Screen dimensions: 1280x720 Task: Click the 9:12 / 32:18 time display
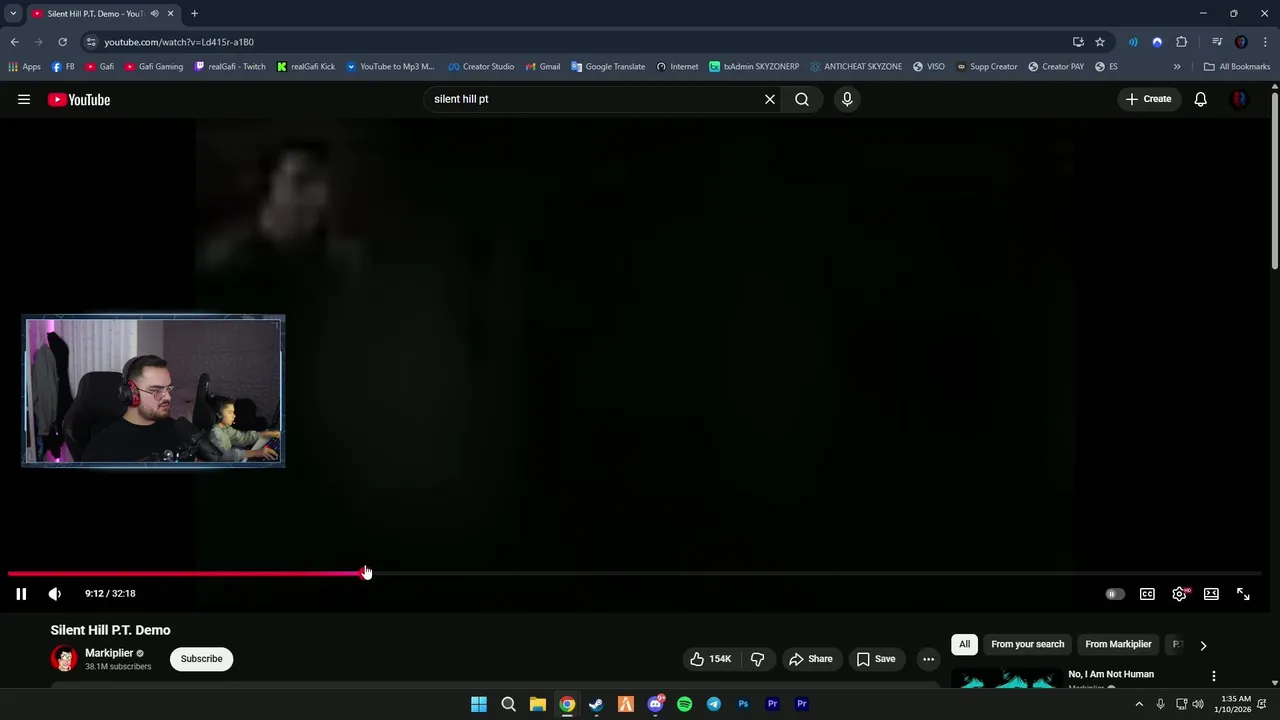[110, 594]
